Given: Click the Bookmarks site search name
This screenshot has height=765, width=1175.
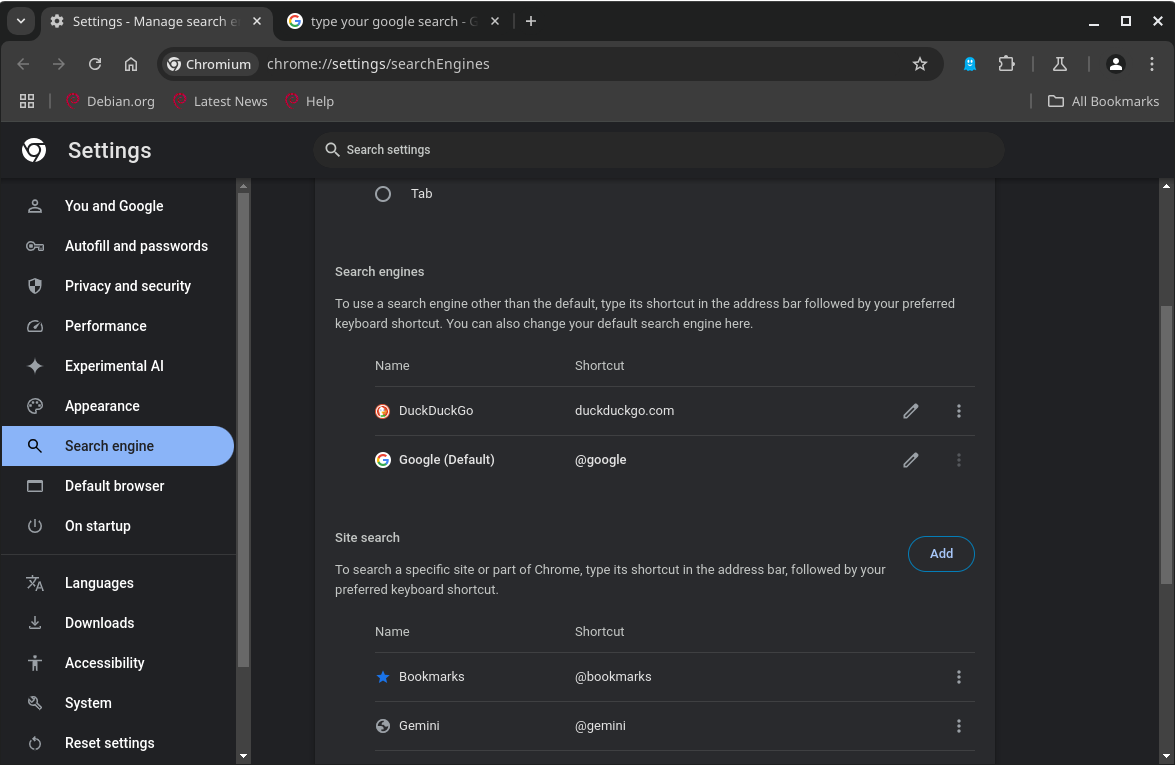Looking at the screenshot, I should 432,677.
